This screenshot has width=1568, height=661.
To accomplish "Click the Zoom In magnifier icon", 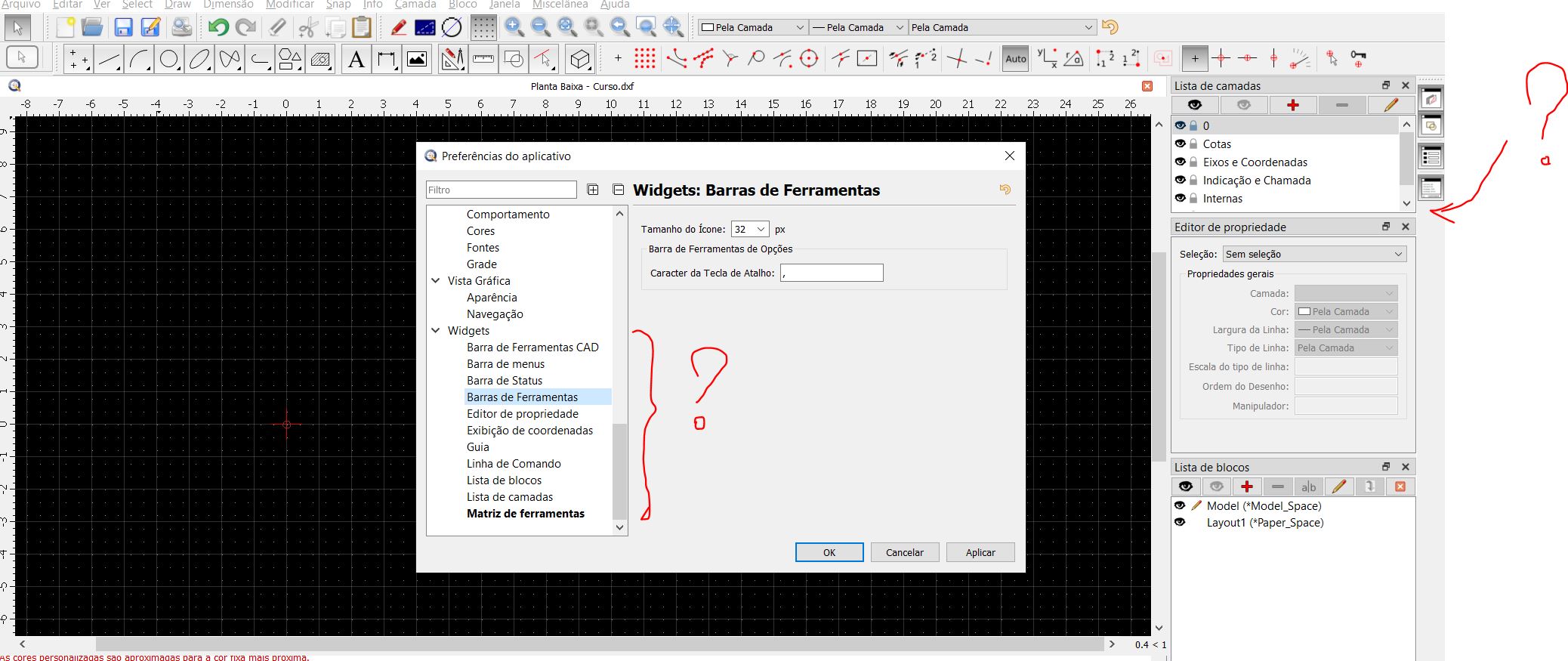I will point(514,27).
